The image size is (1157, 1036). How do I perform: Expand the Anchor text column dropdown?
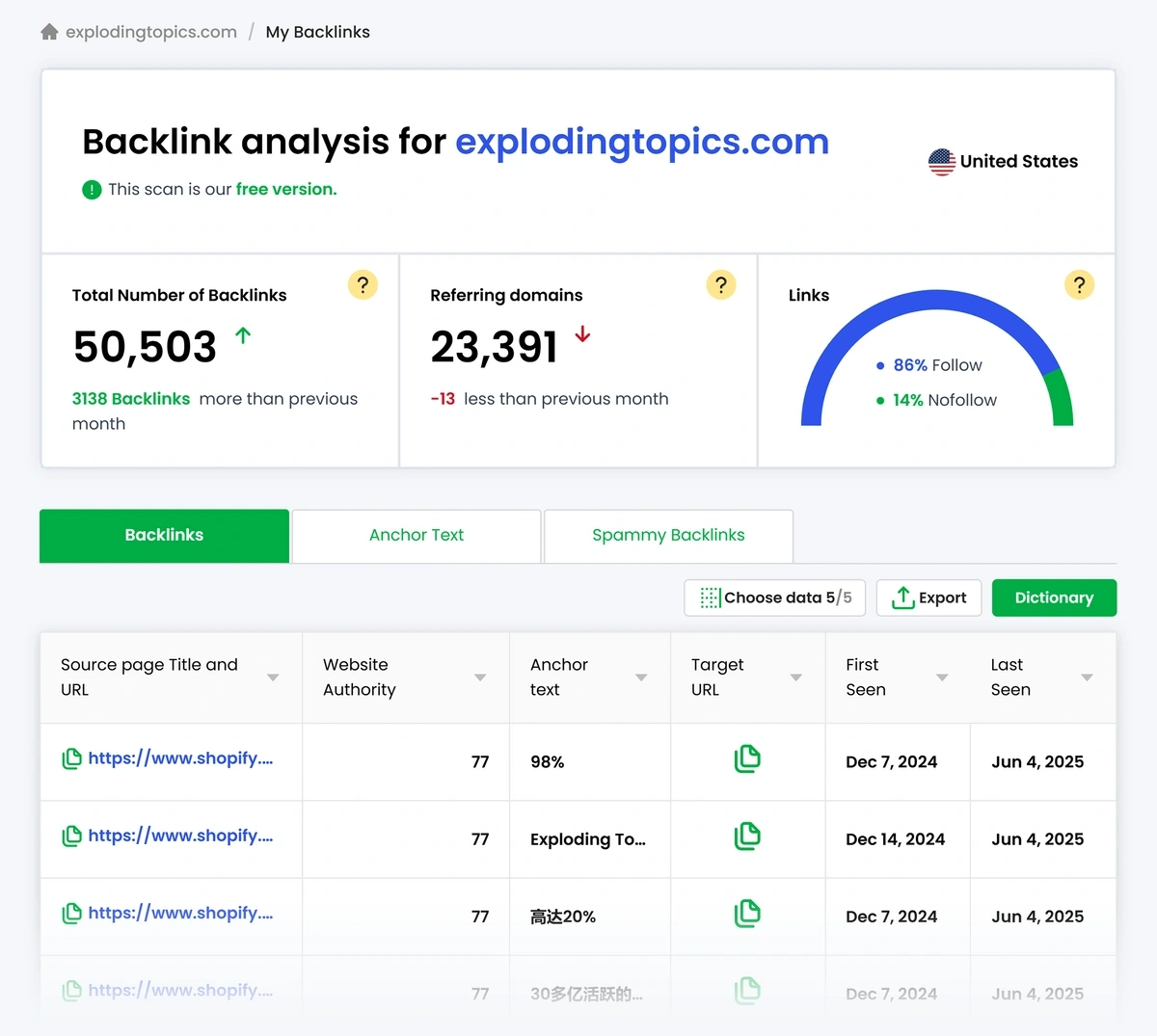641,677
